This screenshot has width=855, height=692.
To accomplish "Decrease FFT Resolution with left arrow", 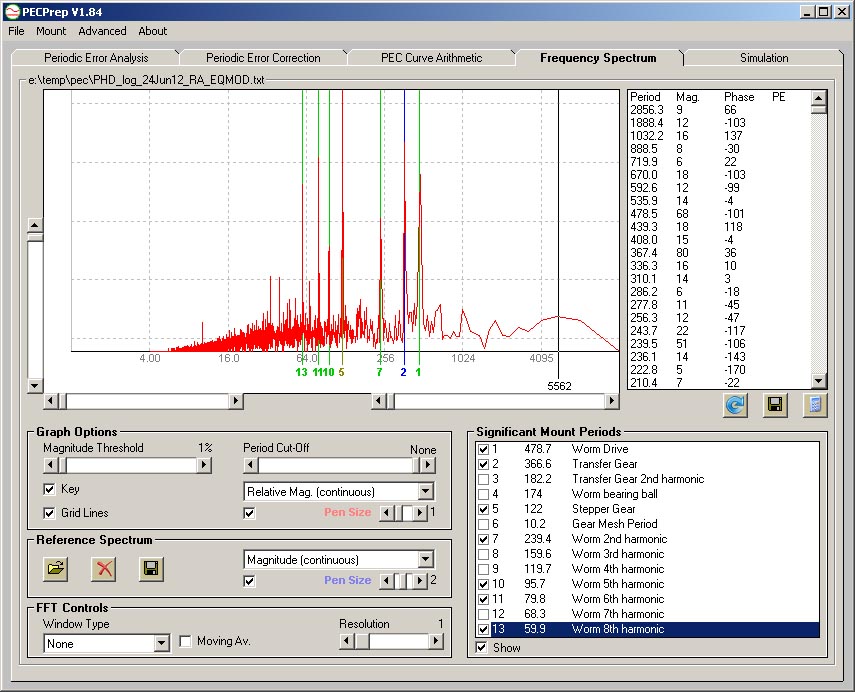I will 346,641.
